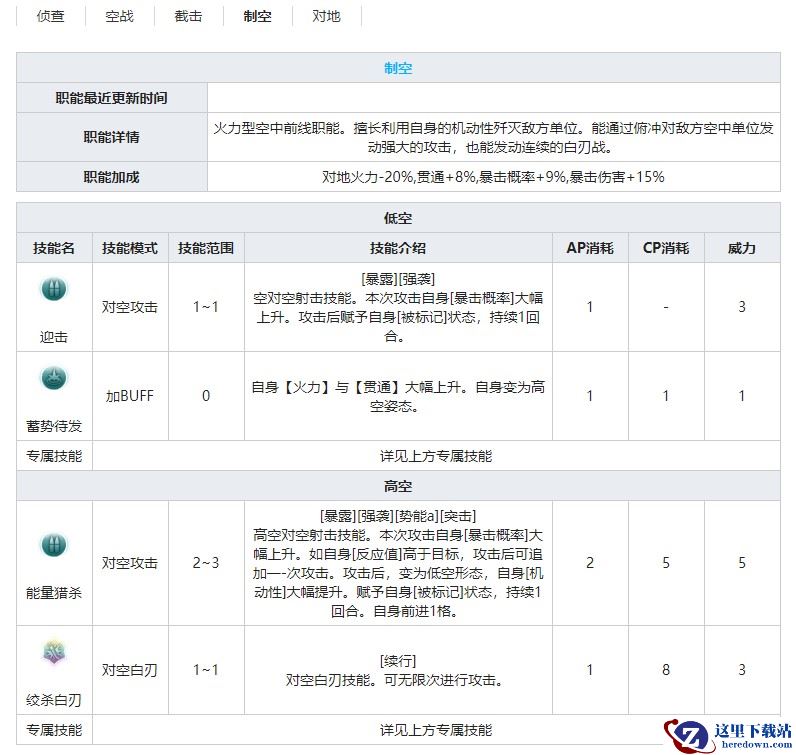
Task: Click the 威力 column header
Action: [742, 248]
